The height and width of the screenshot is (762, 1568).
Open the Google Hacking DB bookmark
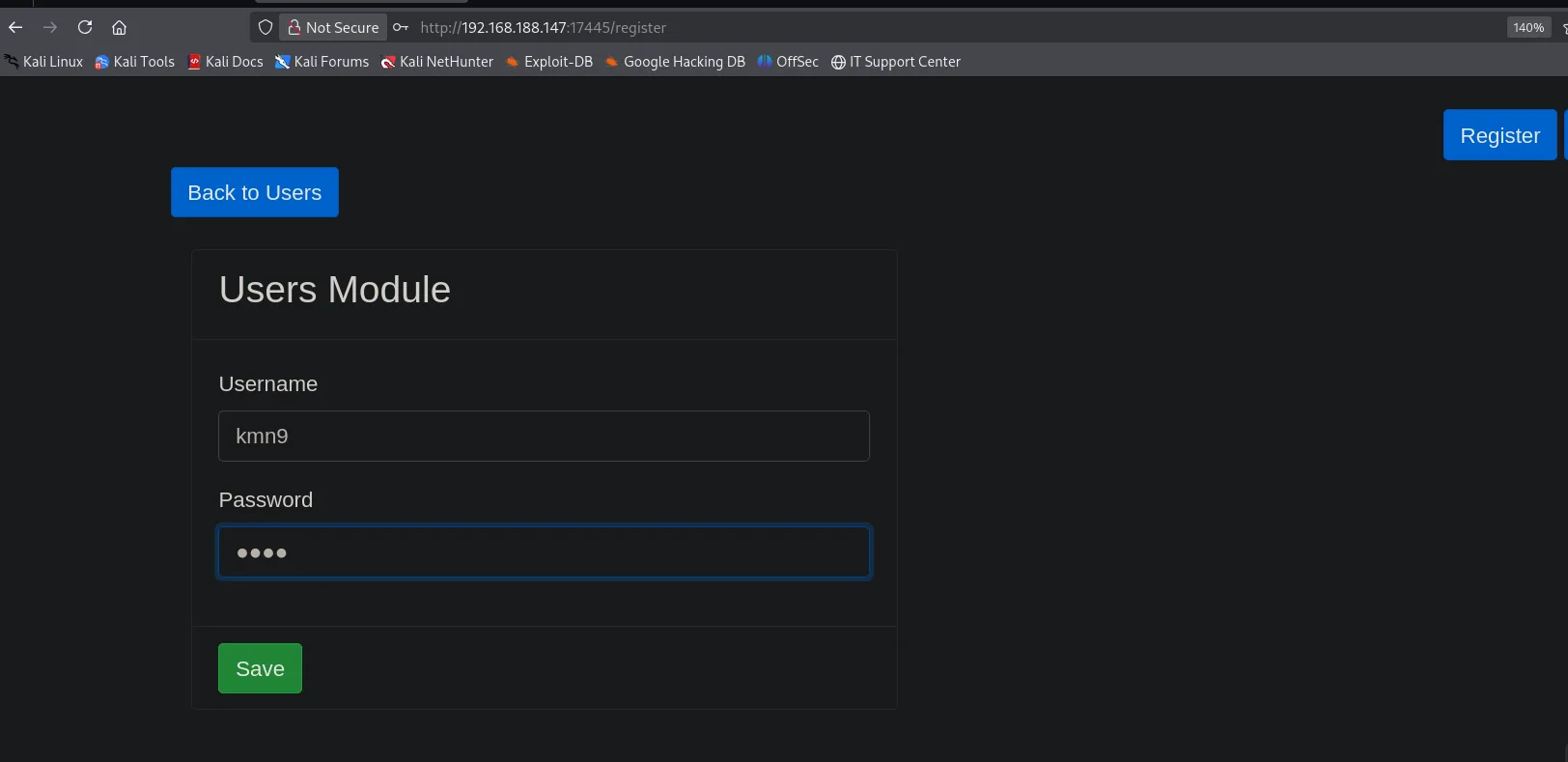pos(675,62)
